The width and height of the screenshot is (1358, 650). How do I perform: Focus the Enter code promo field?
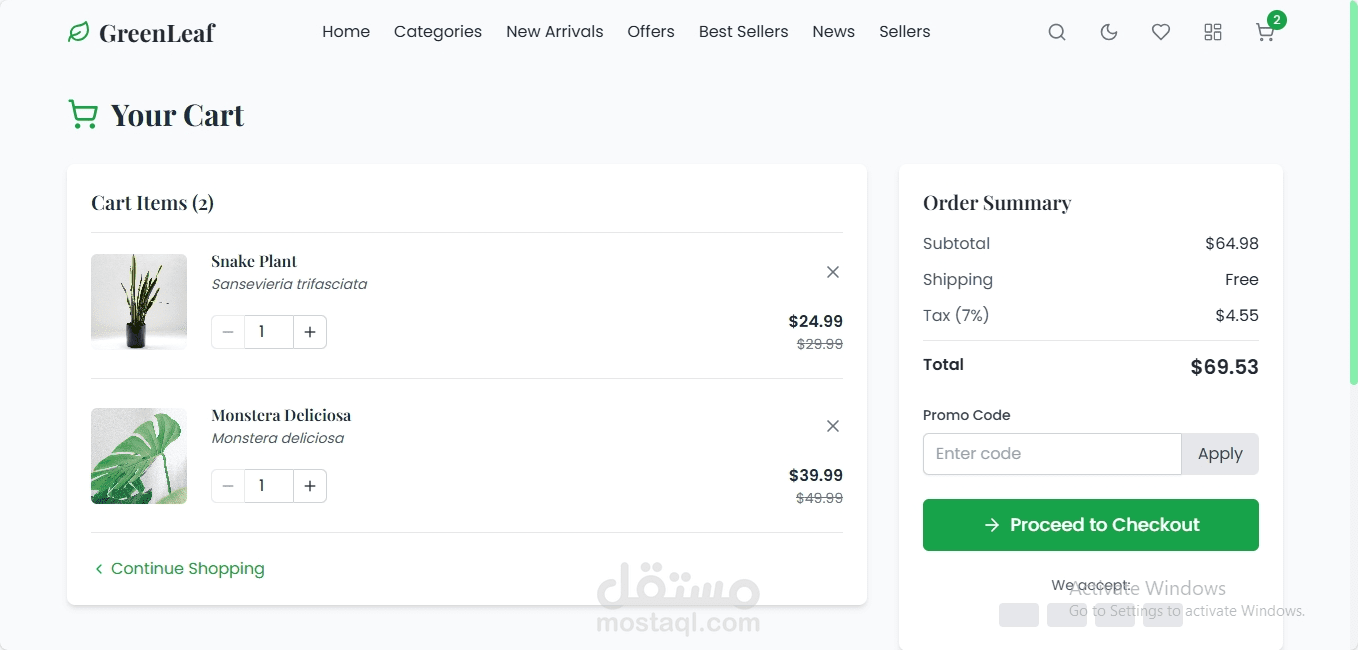(1052, 454)
